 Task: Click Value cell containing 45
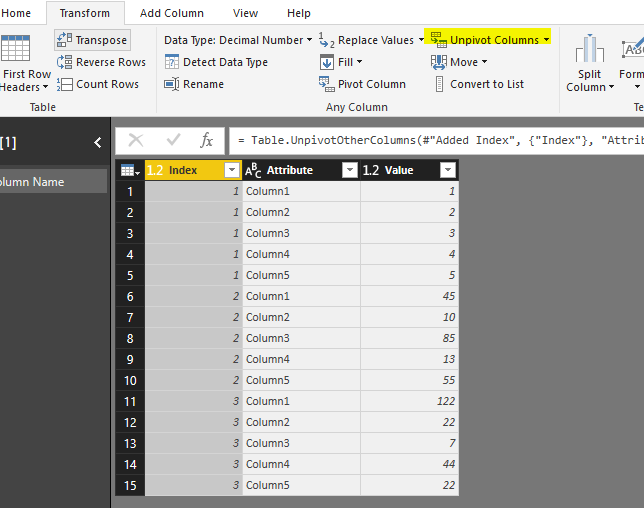coord(409,296)
